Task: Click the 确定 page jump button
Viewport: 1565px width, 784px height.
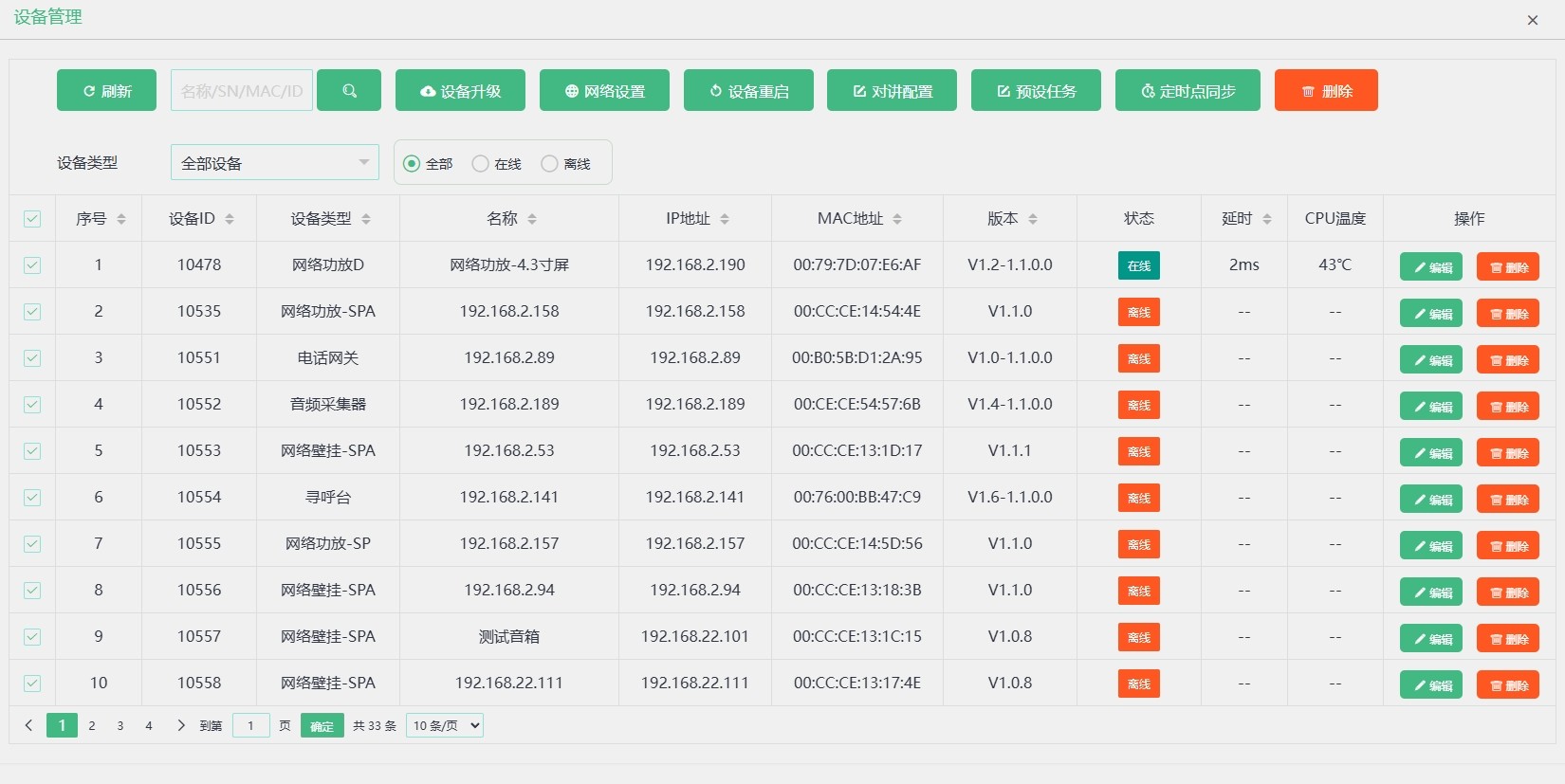Action: click(322, 726)
